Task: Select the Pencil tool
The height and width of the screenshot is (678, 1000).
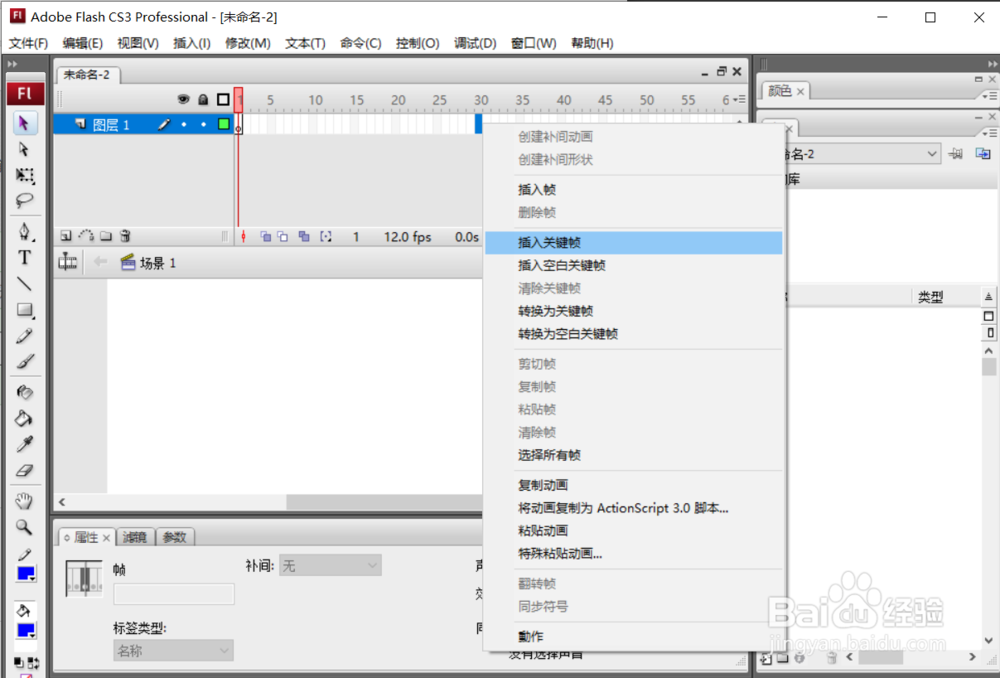Action: pyautogui.click(x=24, y=336)
